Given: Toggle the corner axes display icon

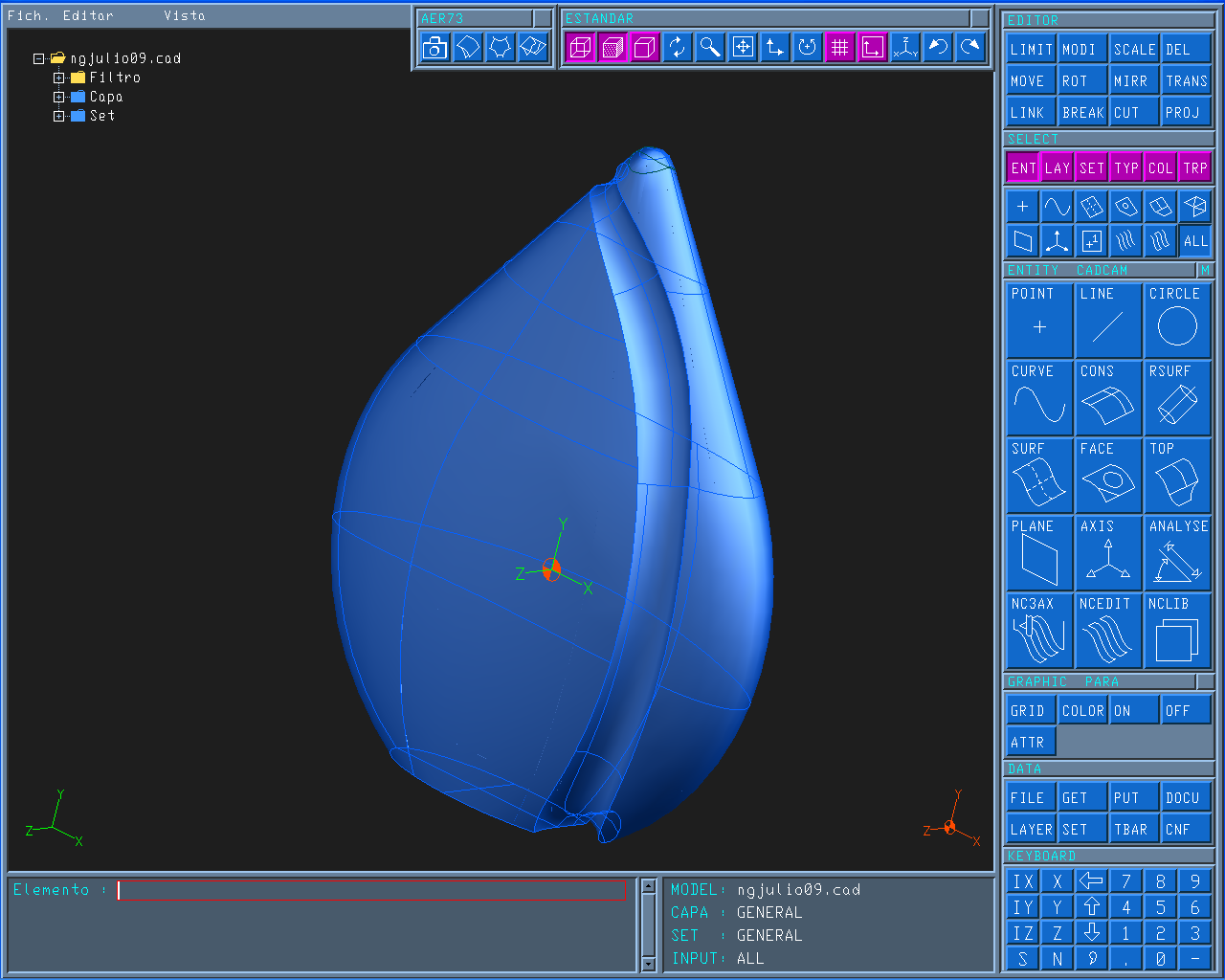Looking at the screenshot, I should point(873,47).
